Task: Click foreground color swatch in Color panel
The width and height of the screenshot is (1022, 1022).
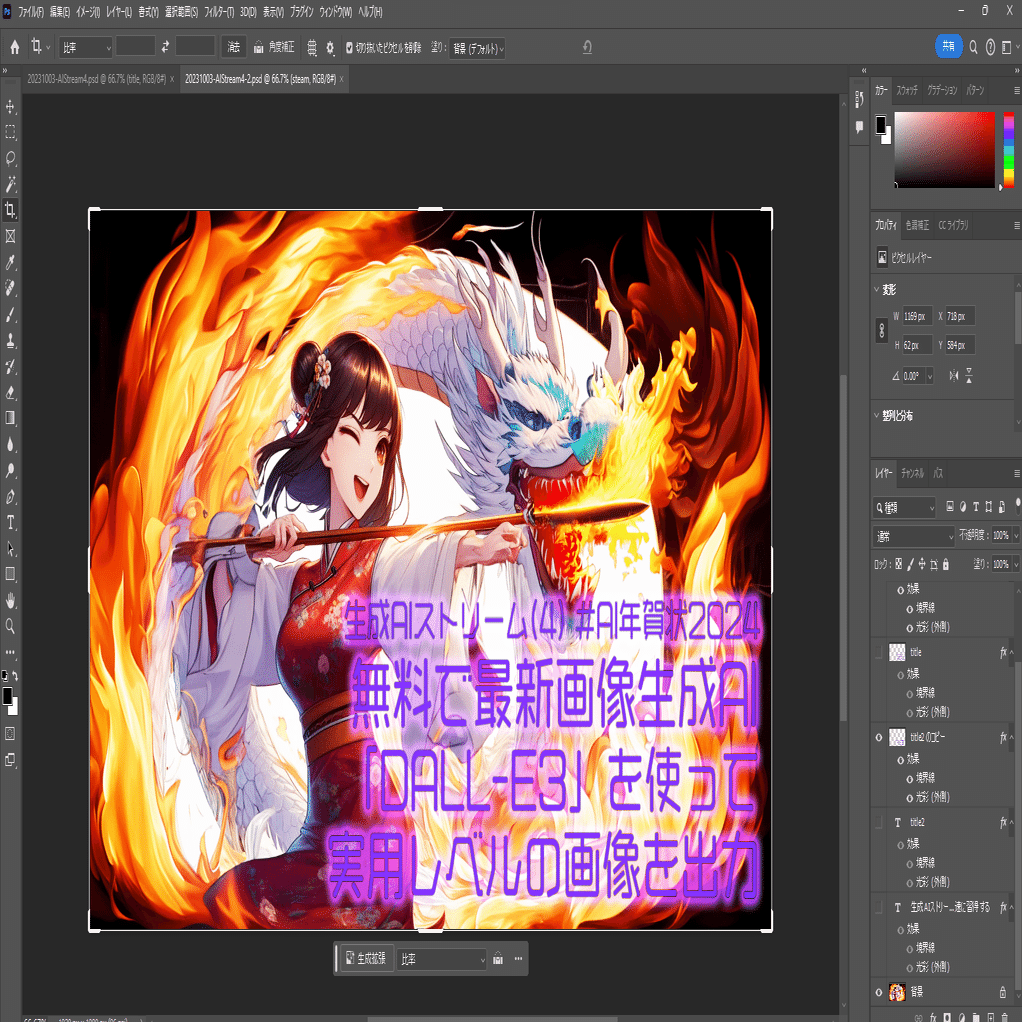Action: 881,124
